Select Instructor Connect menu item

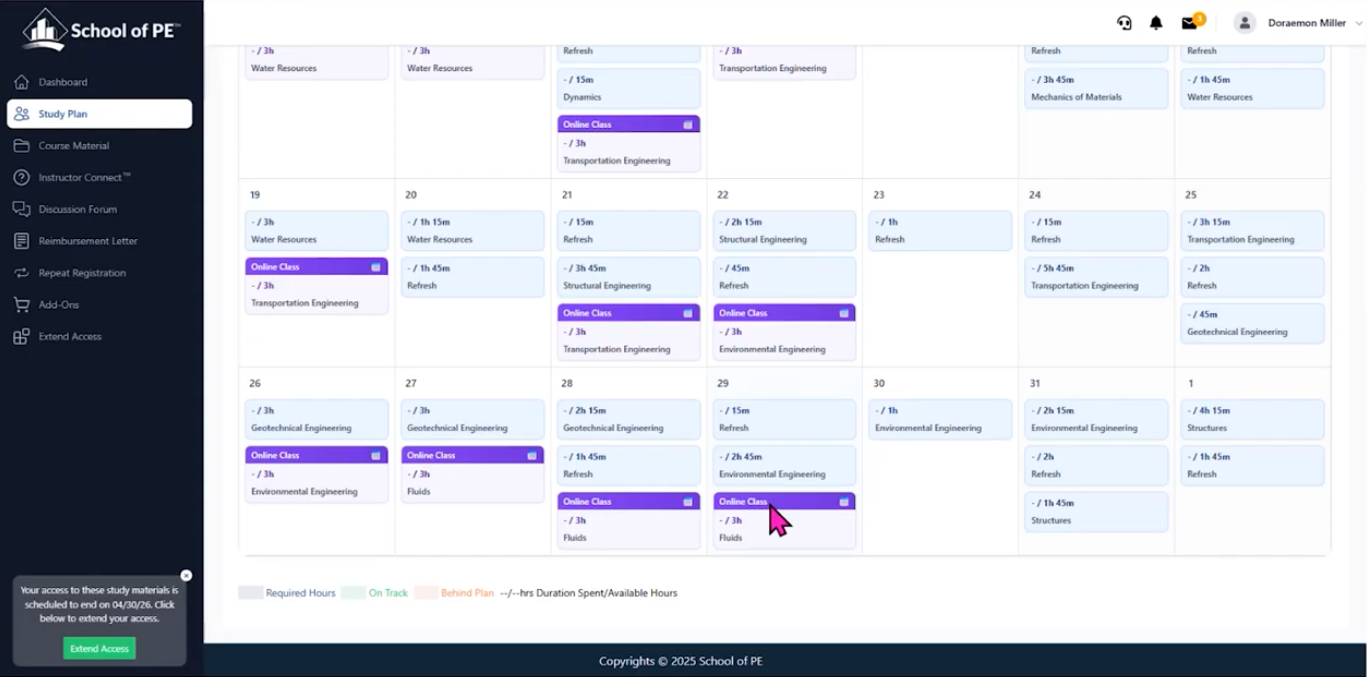84,178
